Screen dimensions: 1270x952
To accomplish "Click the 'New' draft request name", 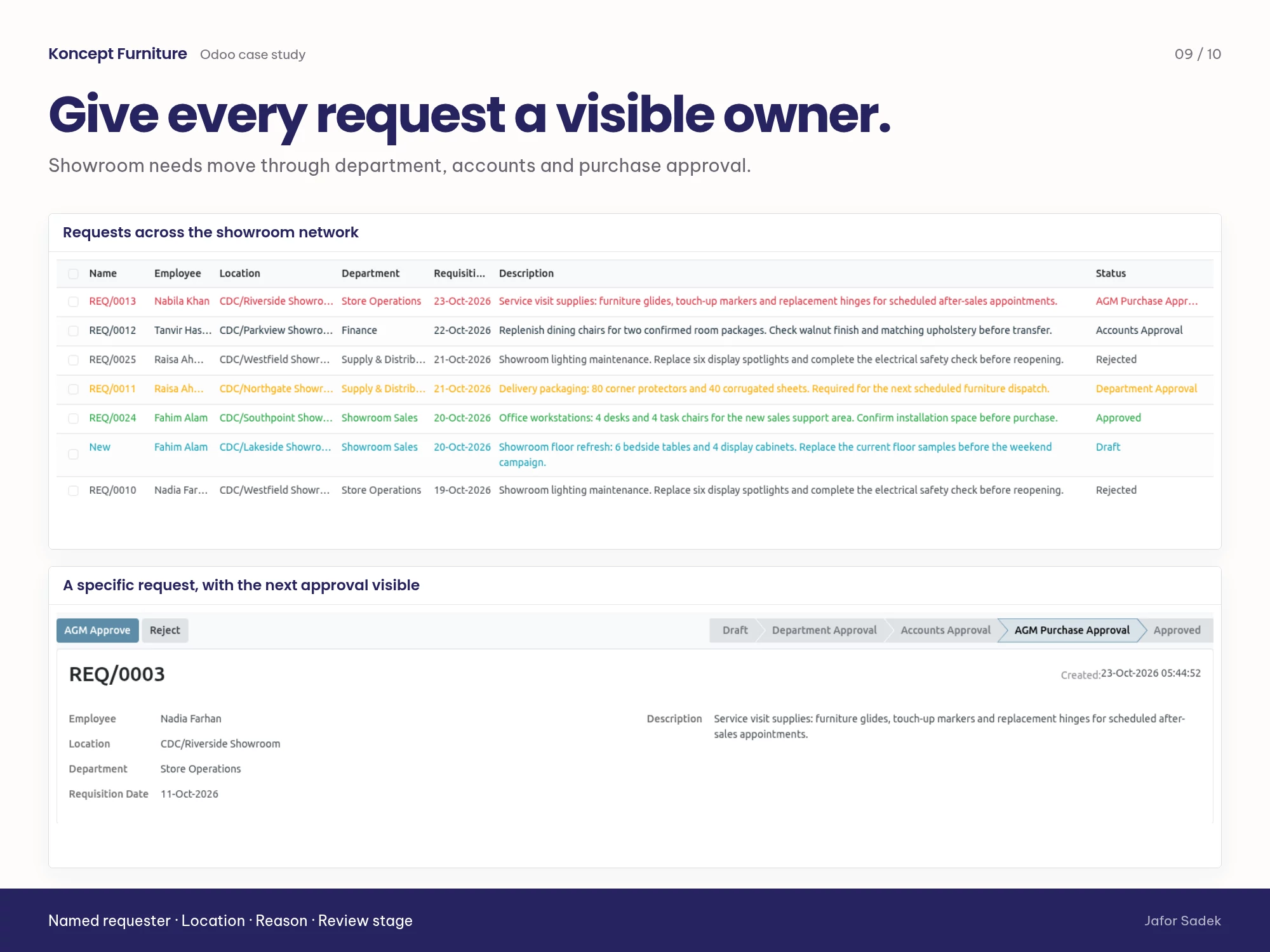I will coord(100,447).
